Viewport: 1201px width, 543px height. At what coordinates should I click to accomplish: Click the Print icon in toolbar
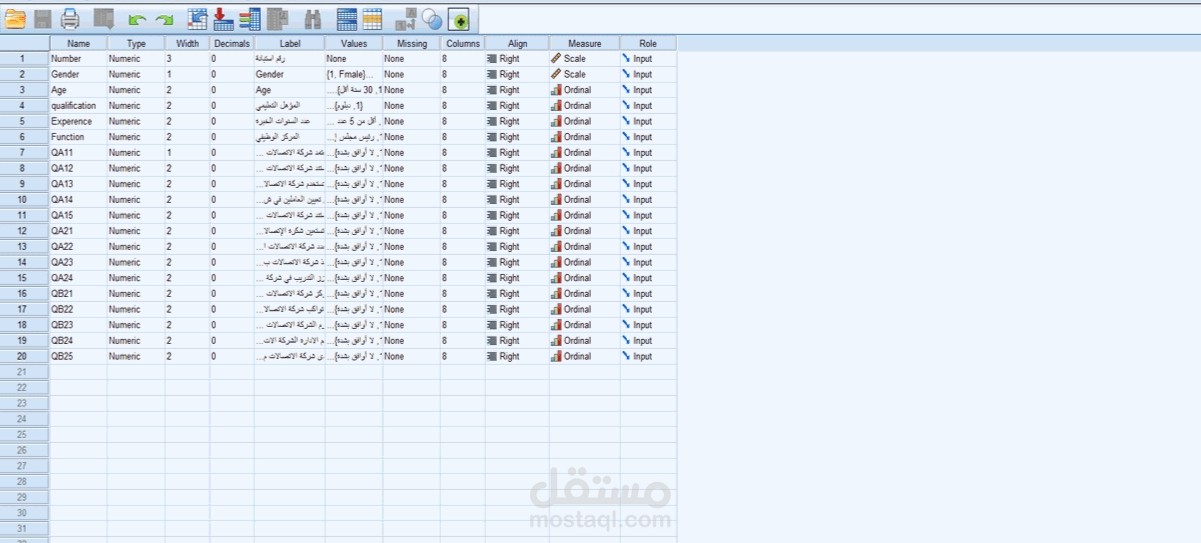point(70,18)
